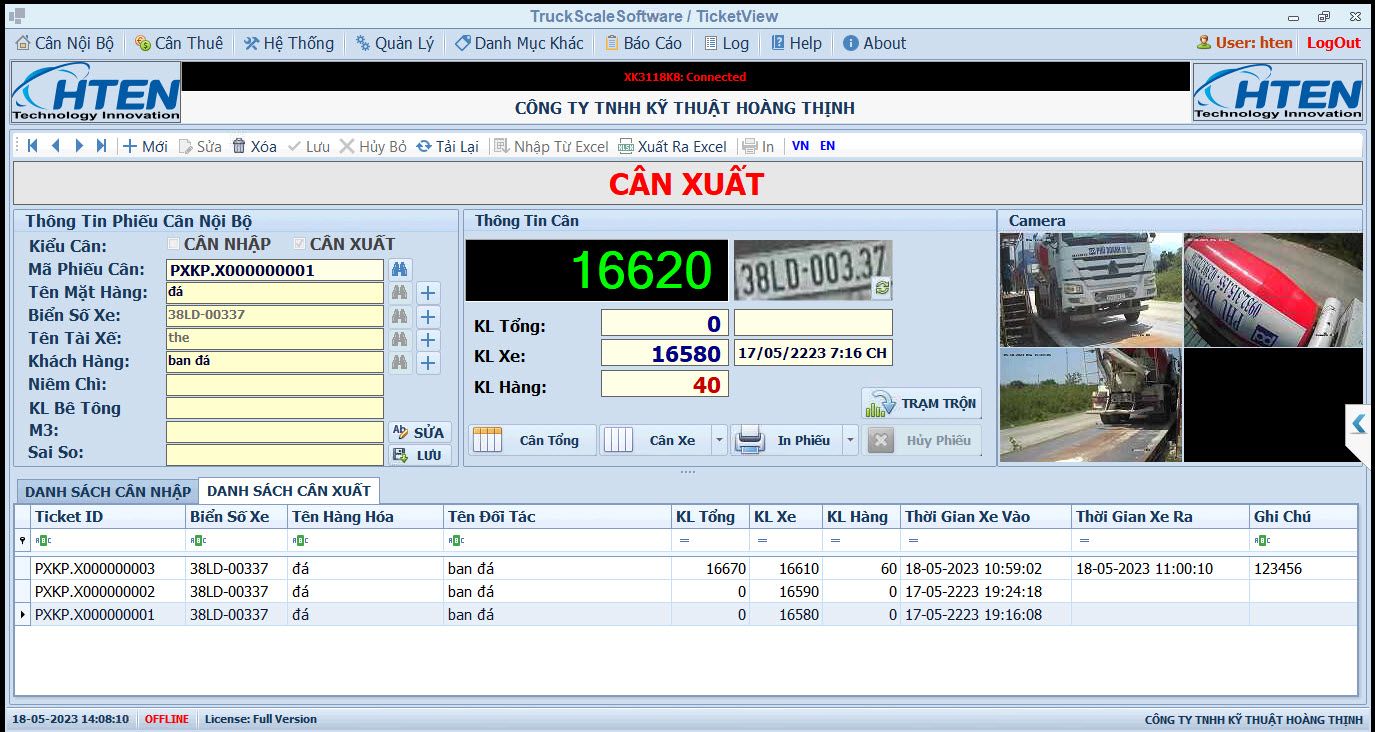Expand the collapsed right side panel arrow
Screen dimensions: 1375x732
1358,424
